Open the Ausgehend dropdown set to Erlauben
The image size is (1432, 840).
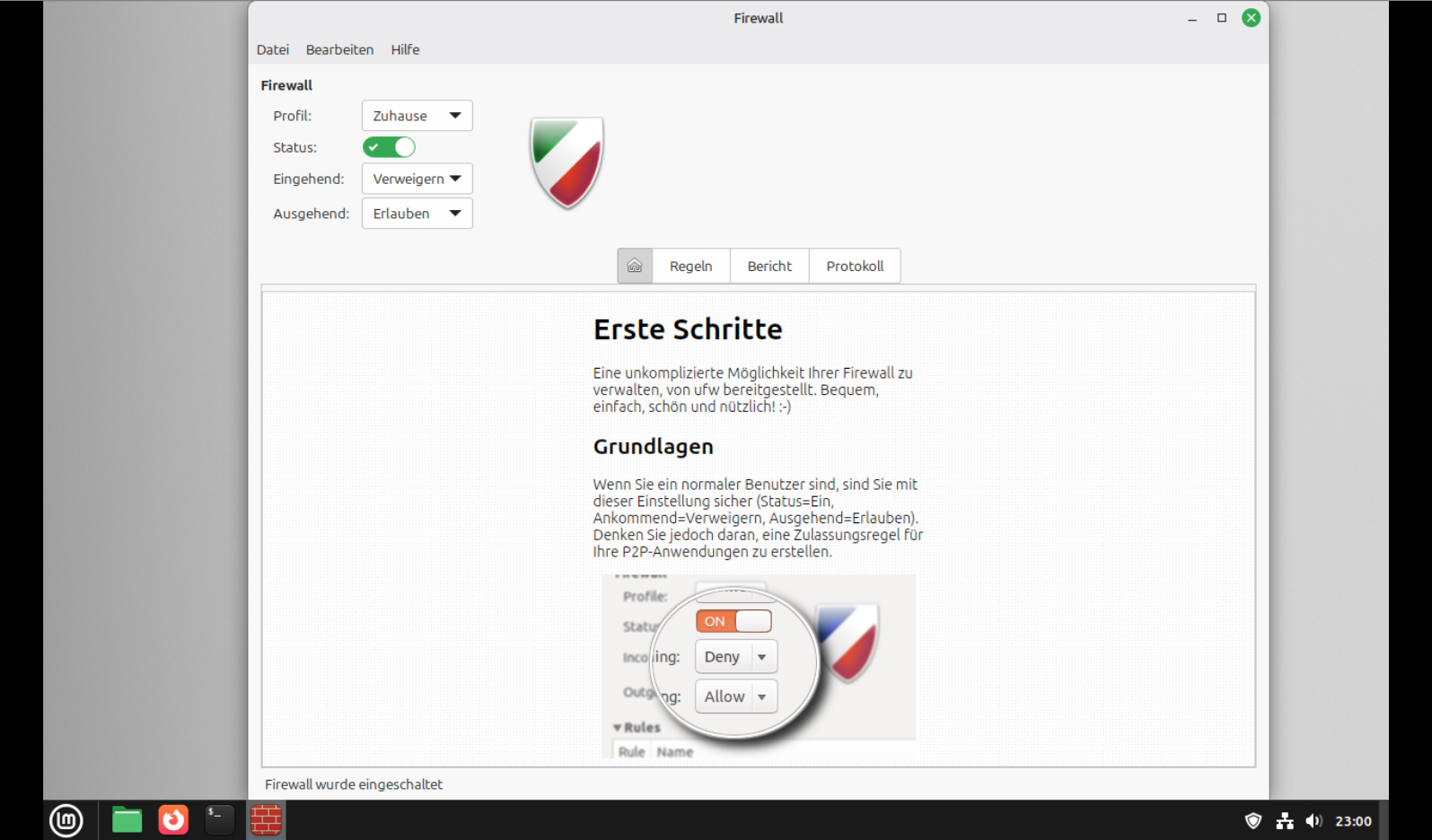pos(417,214)
